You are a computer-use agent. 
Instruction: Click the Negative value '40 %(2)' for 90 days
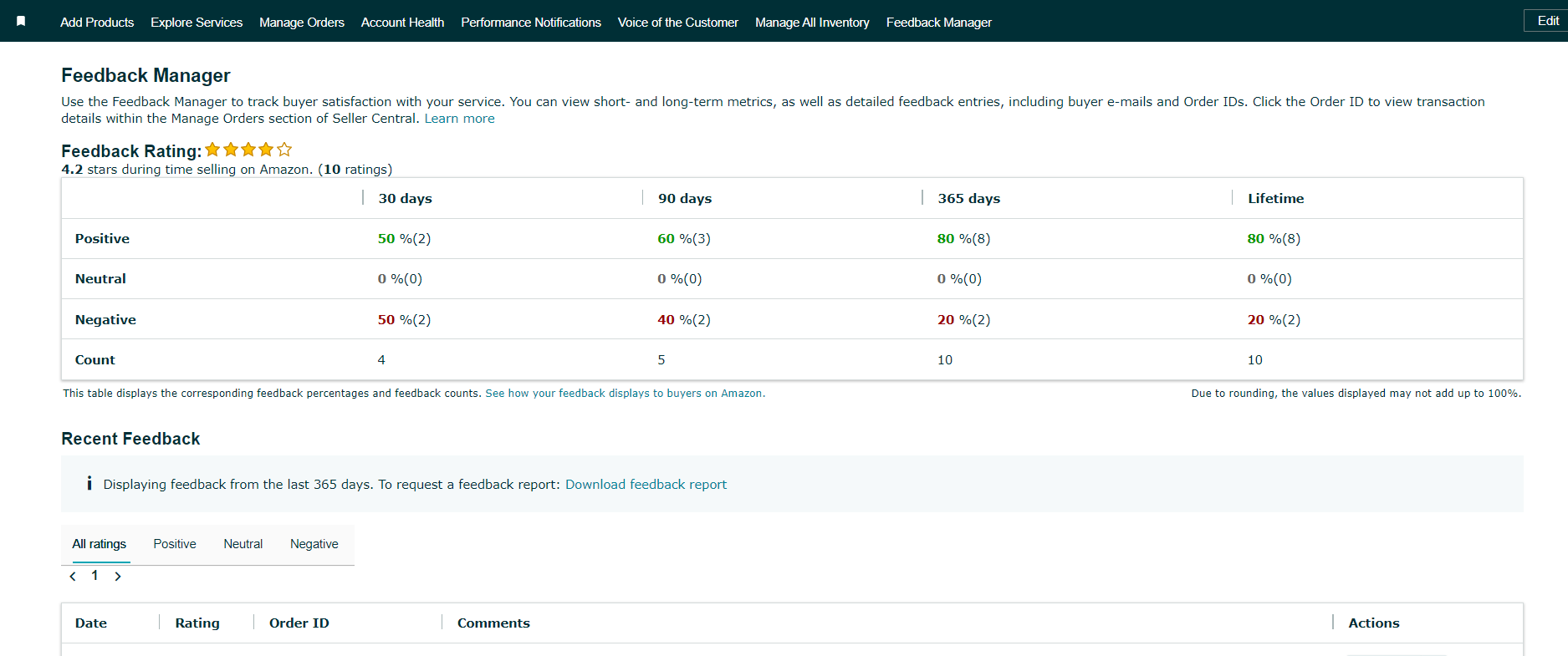(684, 320)
